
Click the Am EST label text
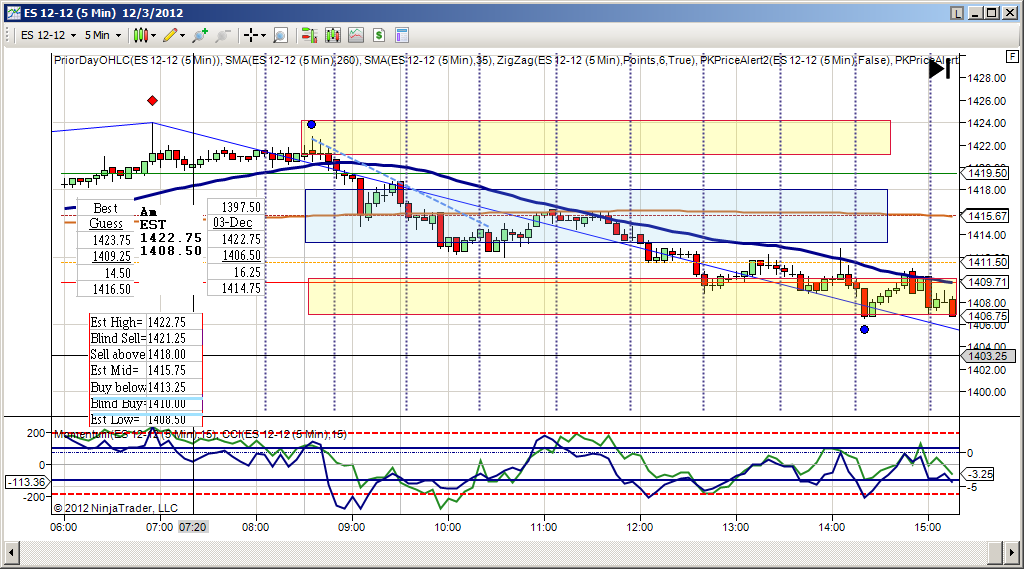153,218
